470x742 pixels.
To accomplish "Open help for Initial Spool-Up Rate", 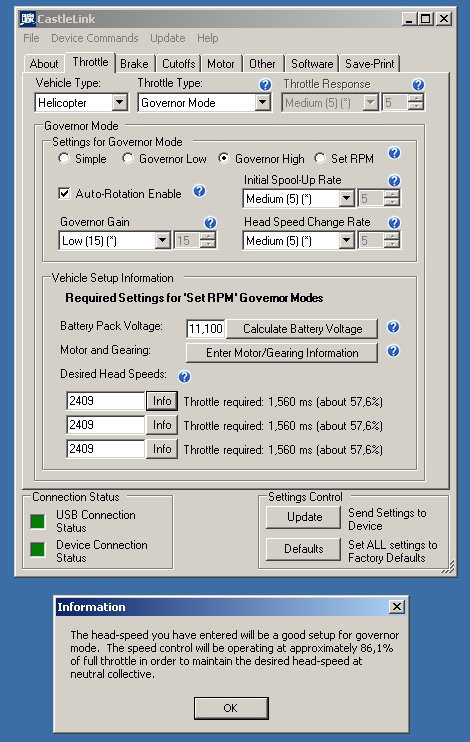I will tap(394, 180).
